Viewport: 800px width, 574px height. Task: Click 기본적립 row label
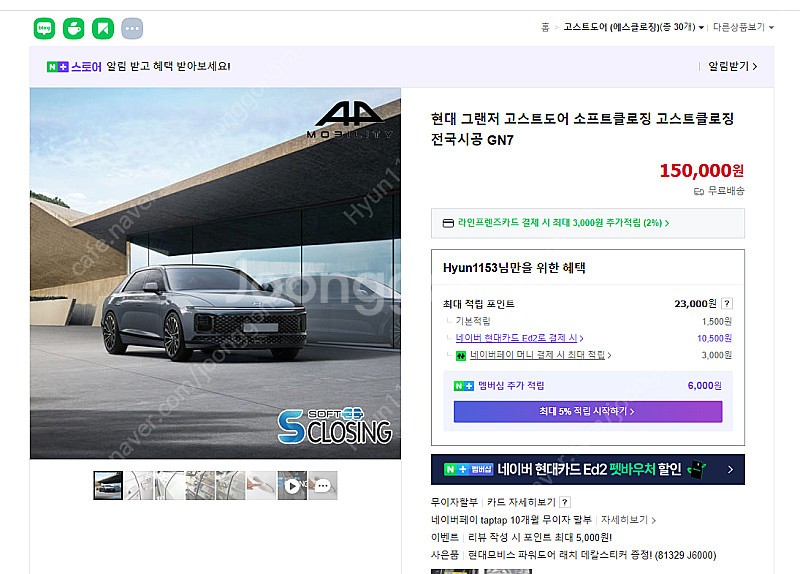(473, 321)
